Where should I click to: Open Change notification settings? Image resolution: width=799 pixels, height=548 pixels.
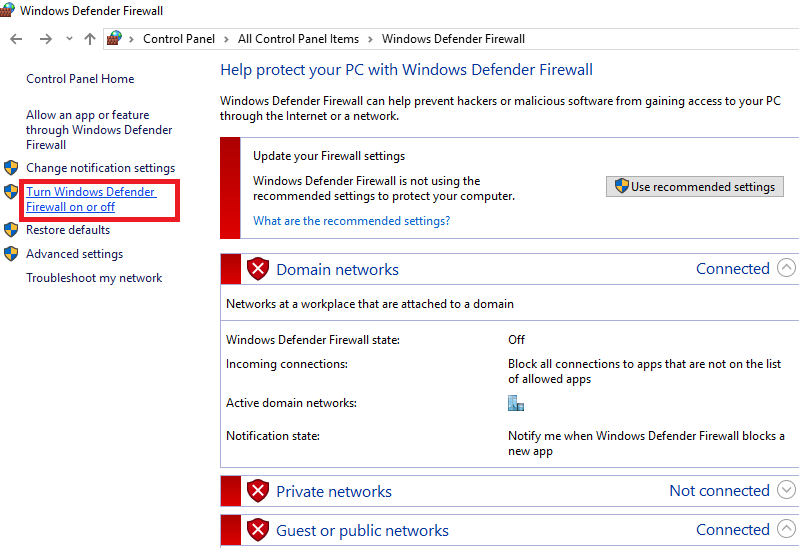click(x=100, y=168)
